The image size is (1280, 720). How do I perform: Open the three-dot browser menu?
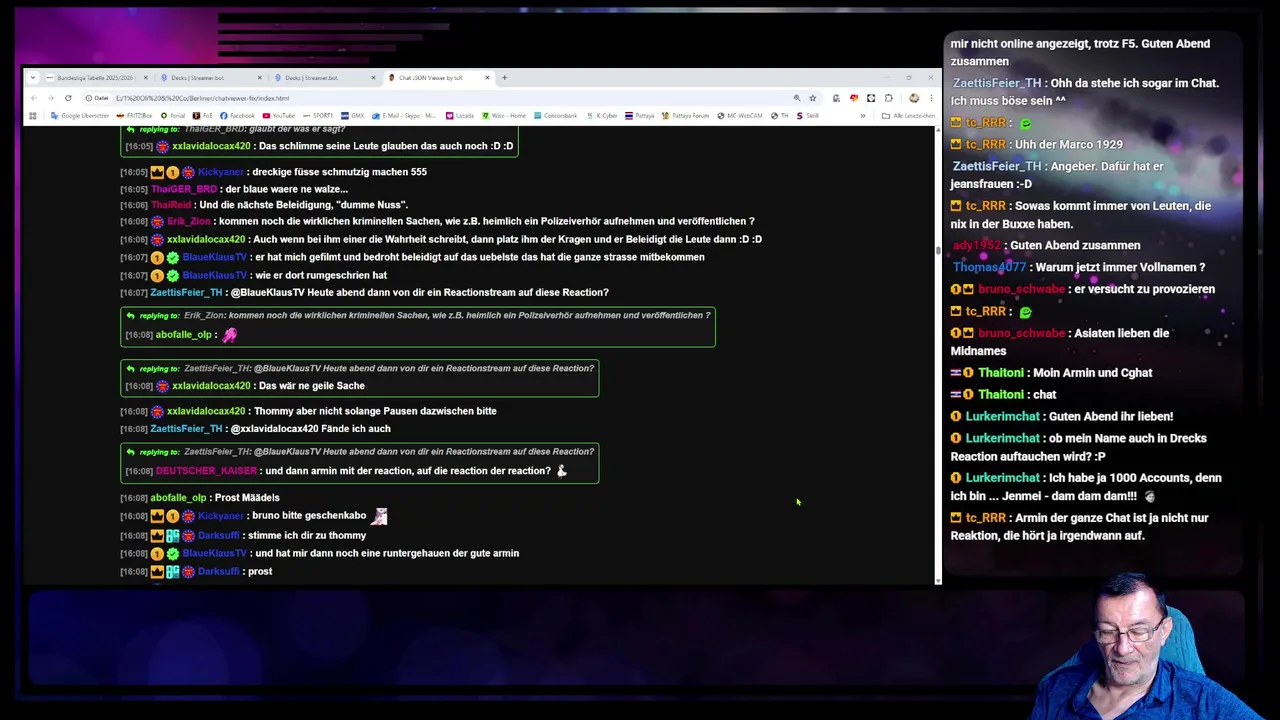[x=931, y=98]
